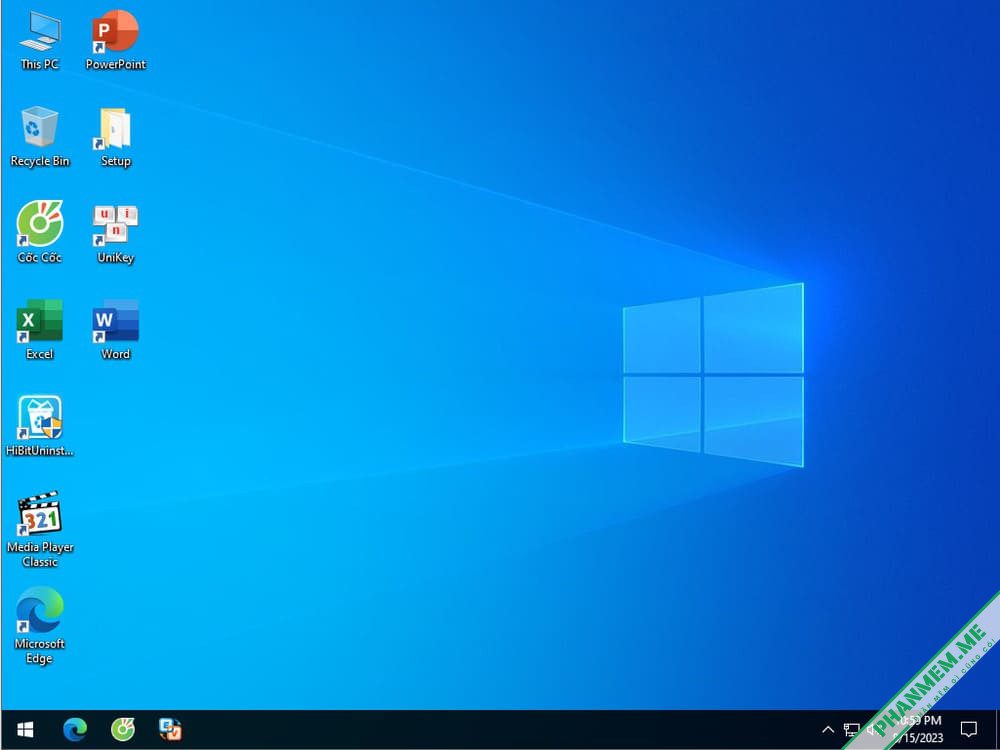
Task: Launch Cốc Cốc browser from the taskbar
Action: (122, 729)
